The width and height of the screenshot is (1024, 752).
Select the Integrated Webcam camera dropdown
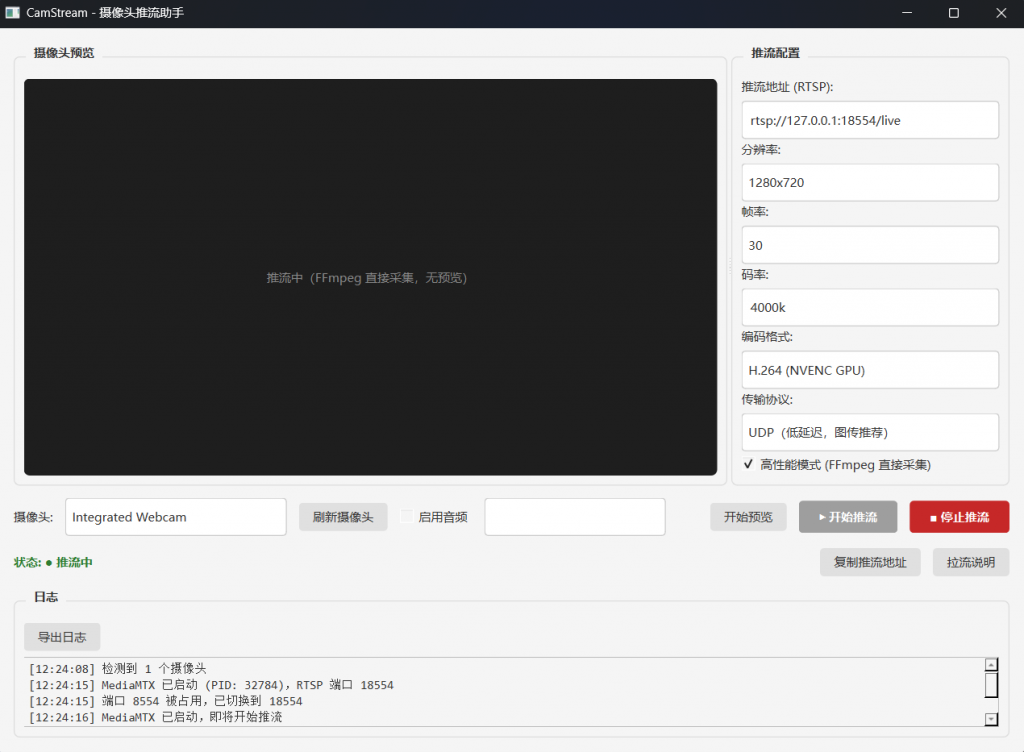pos(176,517)
